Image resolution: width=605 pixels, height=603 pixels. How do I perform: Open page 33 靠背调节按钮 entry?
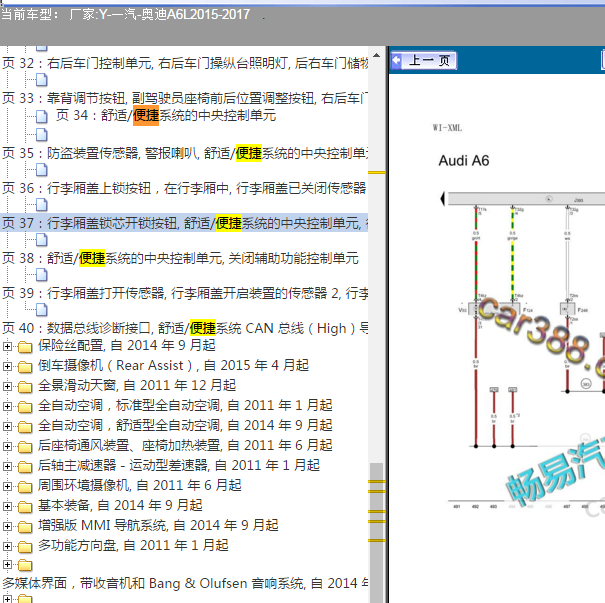click(x=185, y=98)
